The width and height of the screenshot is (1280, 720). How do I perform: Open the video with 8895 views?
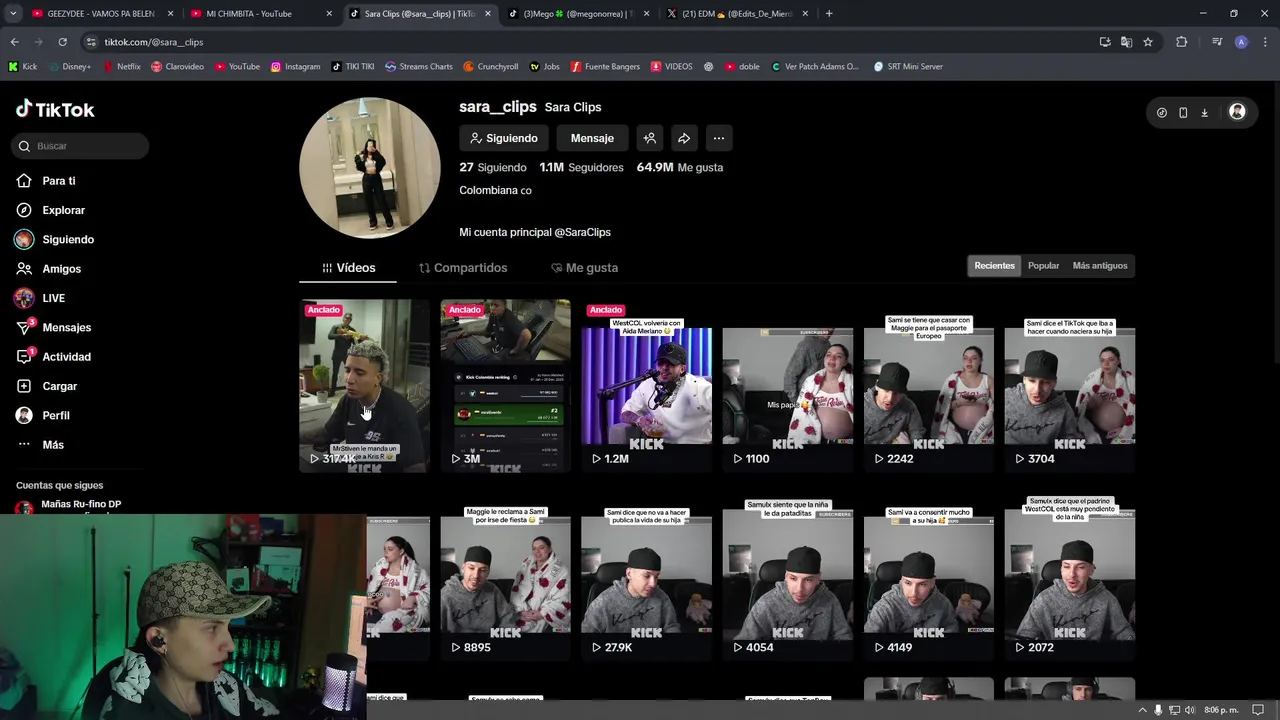coord(505,575)
